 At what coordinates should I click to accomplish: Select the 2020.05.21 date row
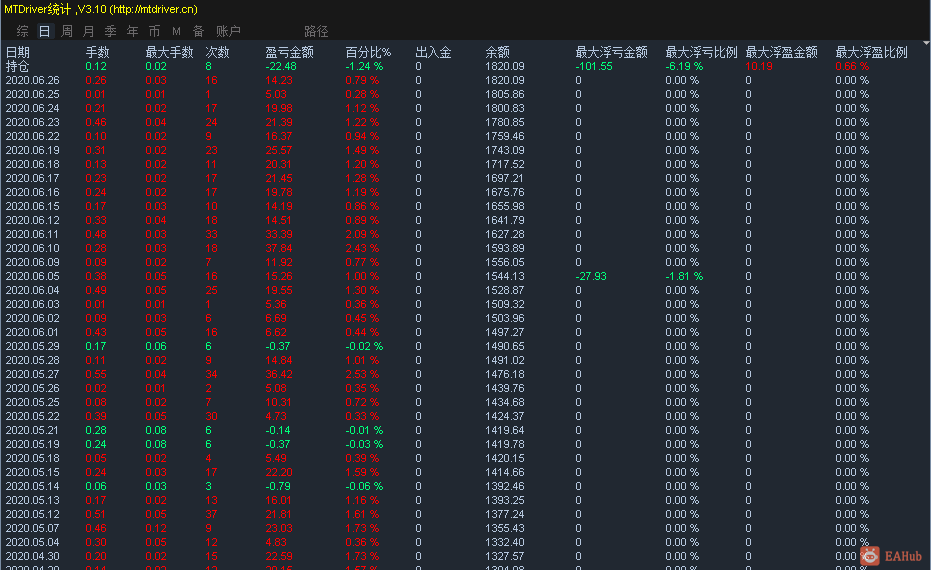(33, 430)
